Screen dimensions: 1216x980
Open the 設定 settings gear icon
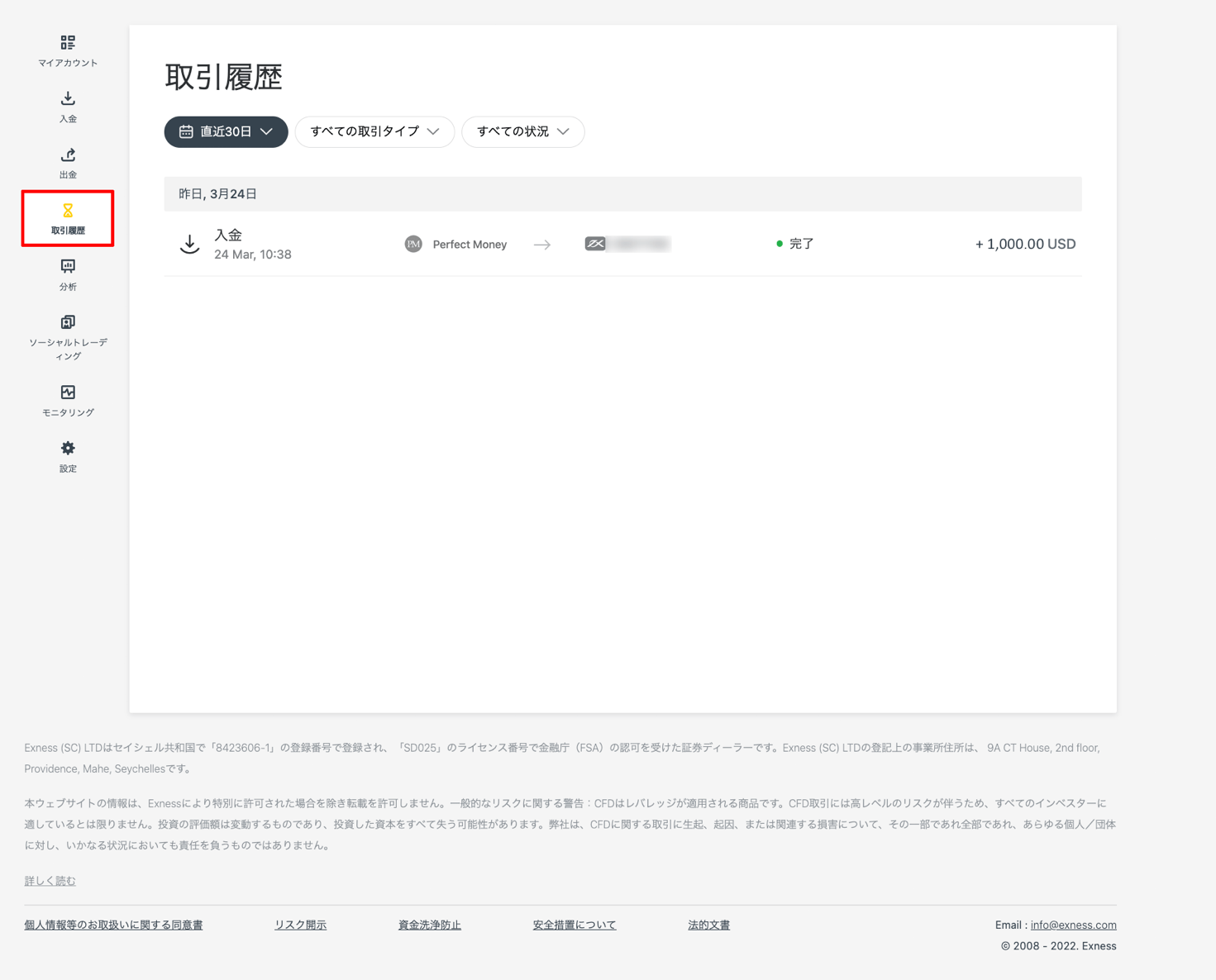point(68,448)
